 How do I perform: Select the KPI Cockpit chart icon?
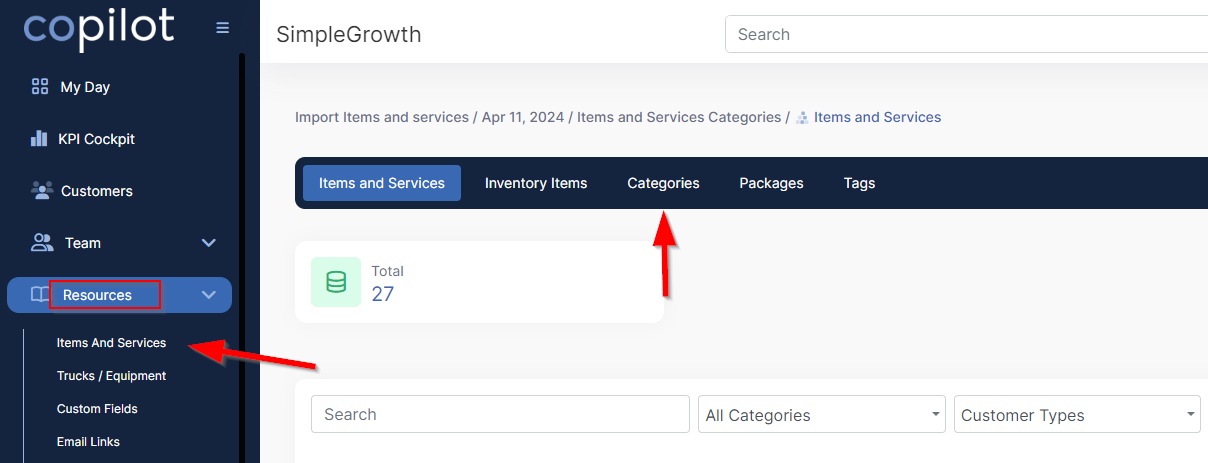pos(40,139)
